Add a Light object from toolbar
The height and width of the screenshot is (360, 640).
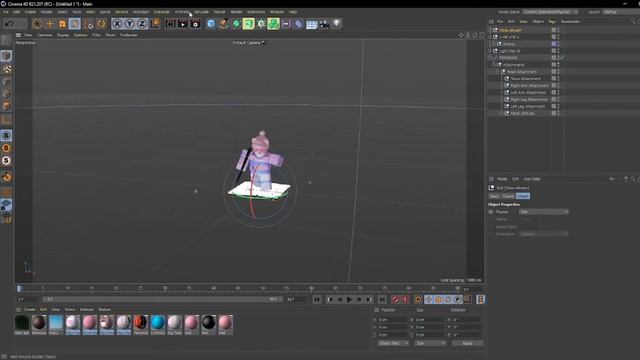337,24
